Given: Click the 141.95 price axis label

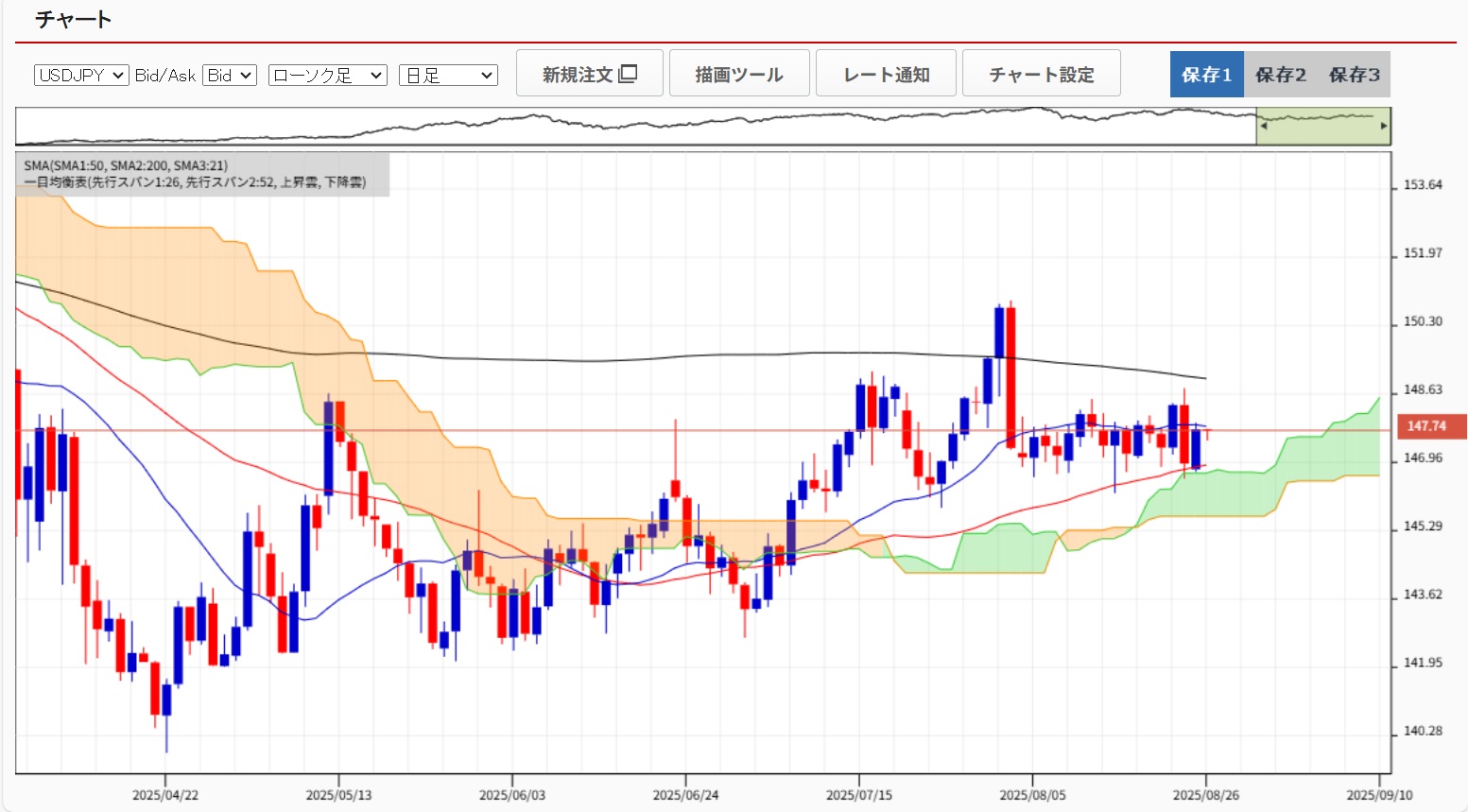Looking at the screenshot, I should pos(1423,663).
